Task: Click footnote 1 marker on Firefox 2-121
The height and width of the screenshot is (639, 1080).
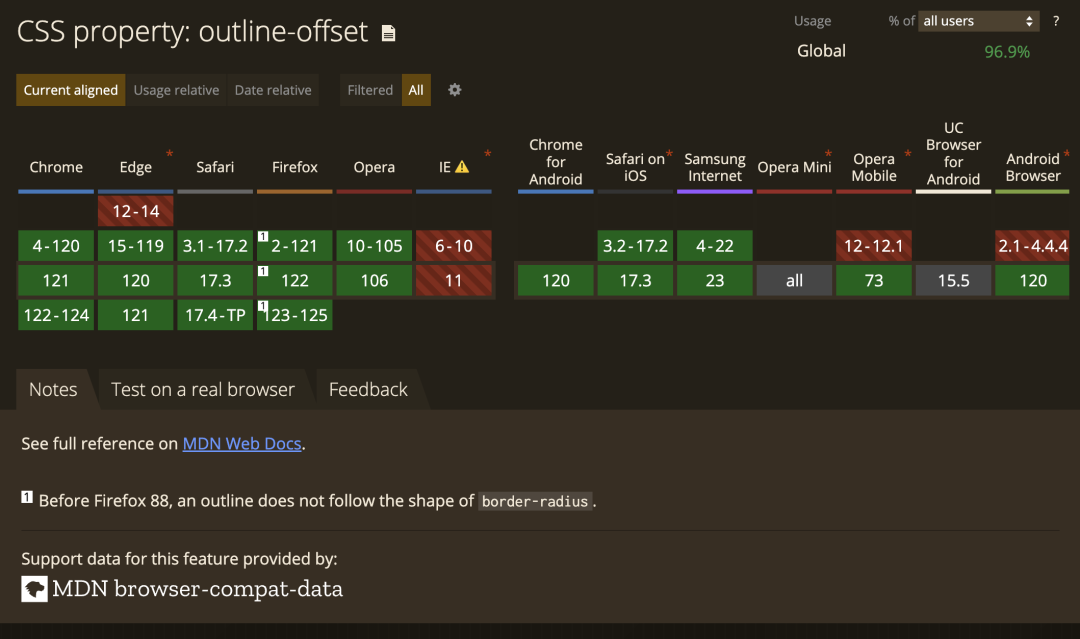Action: [262, 236]
